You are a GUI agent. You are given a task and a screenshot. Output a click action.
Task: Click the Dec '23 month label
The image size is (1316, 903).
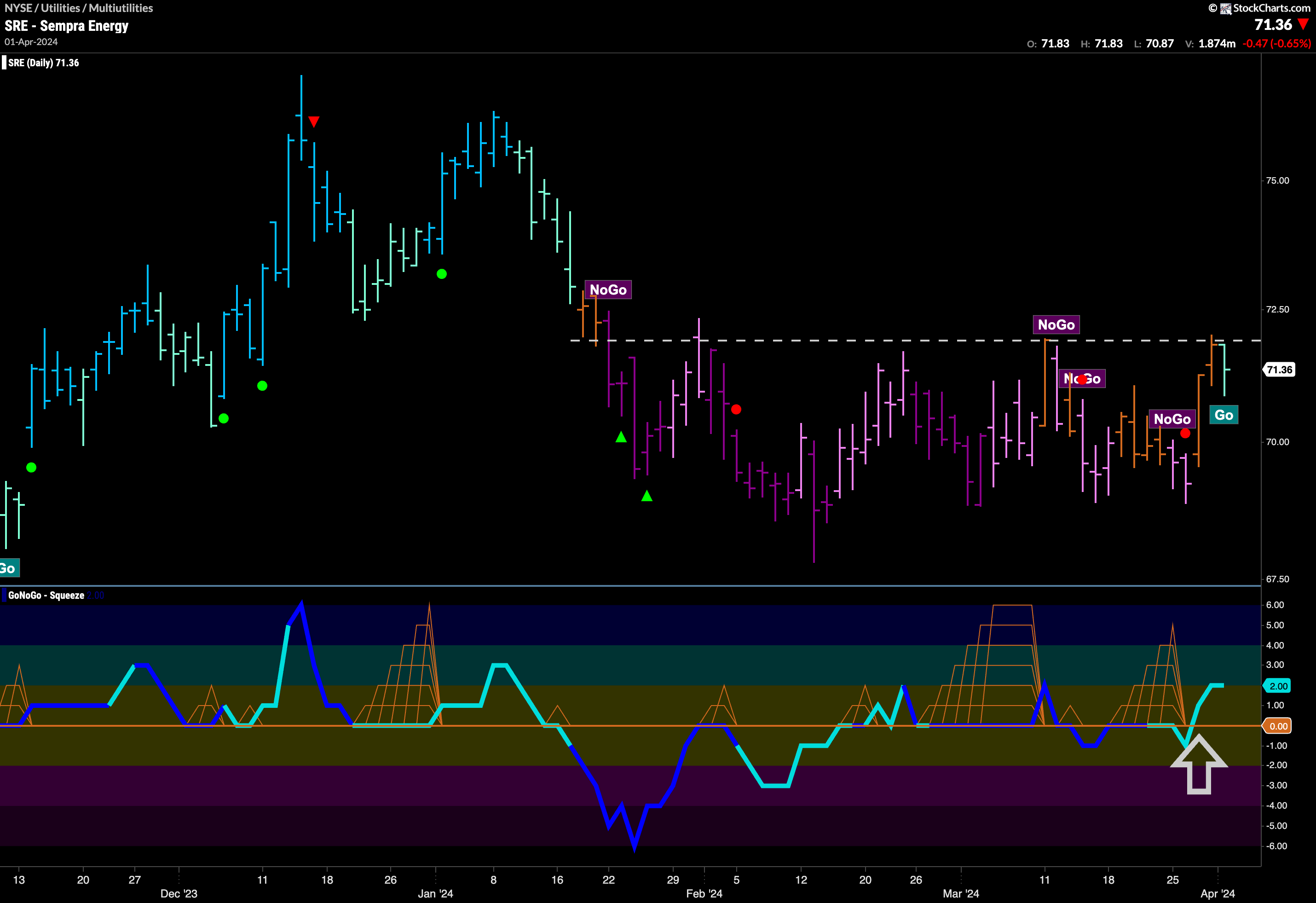179,893
